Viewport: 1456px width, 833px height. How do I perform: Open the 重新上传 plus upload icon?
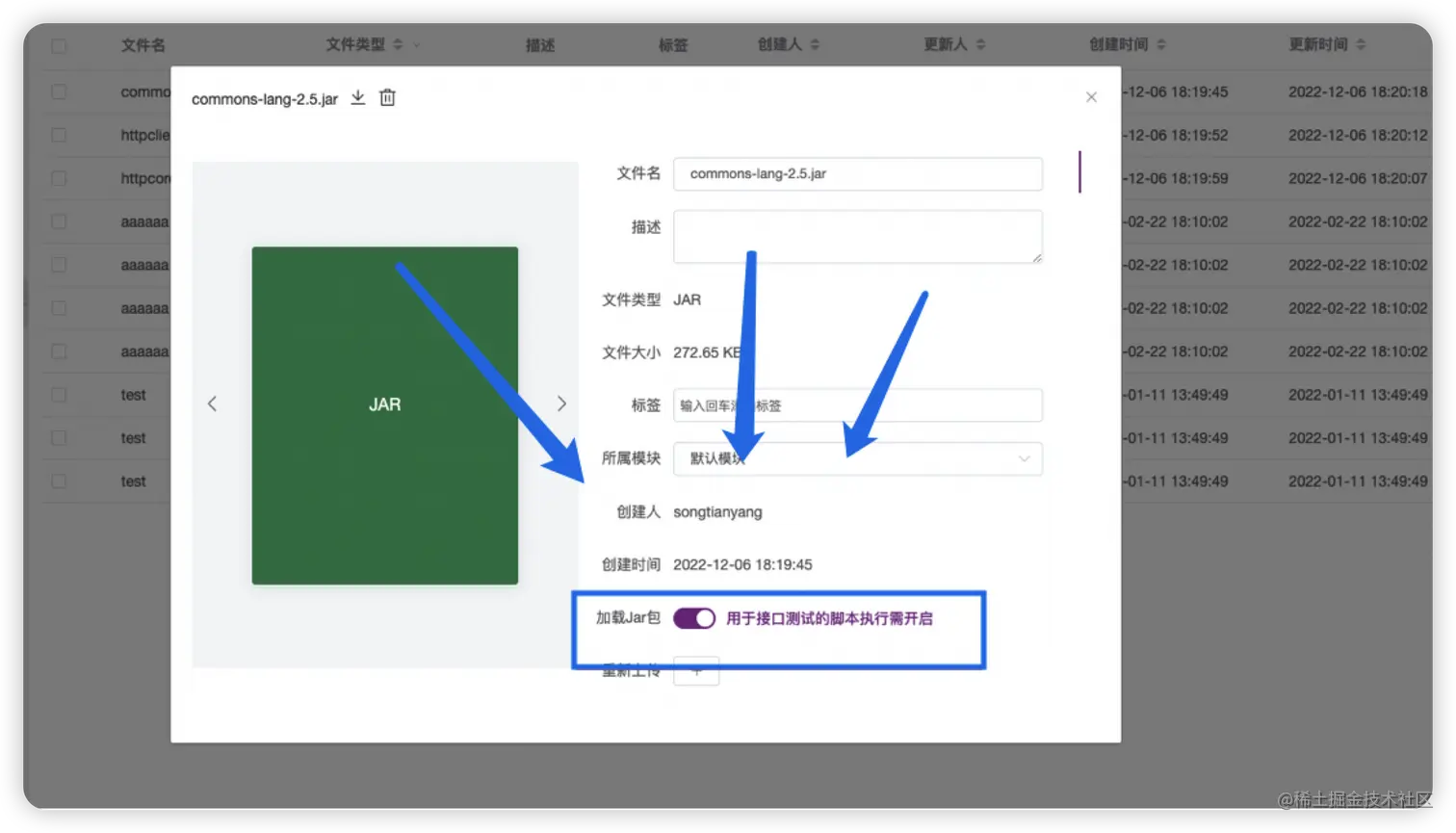coord(695,671)
